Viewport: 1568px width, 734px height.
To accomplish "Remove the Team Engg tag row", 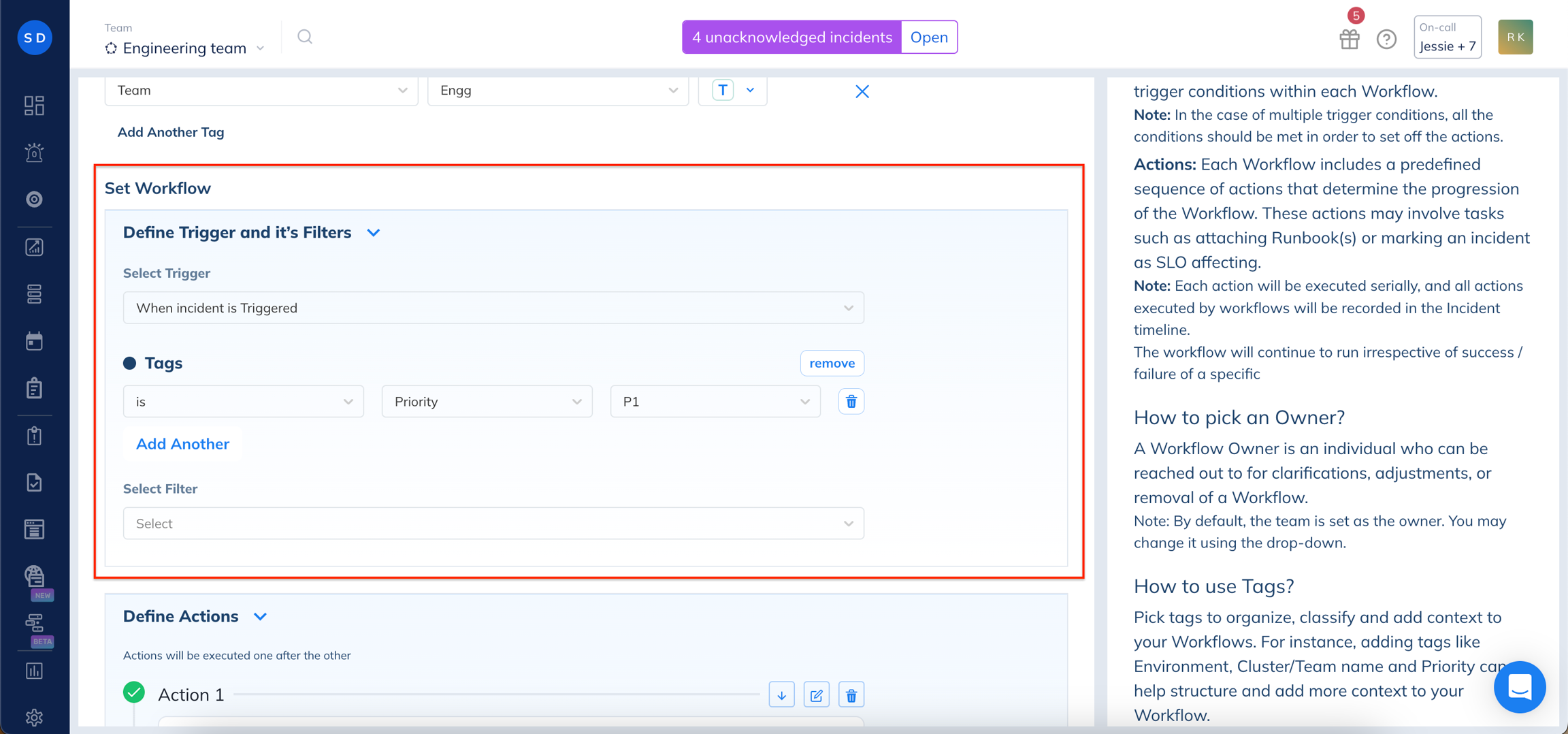I will click(862, 91).
